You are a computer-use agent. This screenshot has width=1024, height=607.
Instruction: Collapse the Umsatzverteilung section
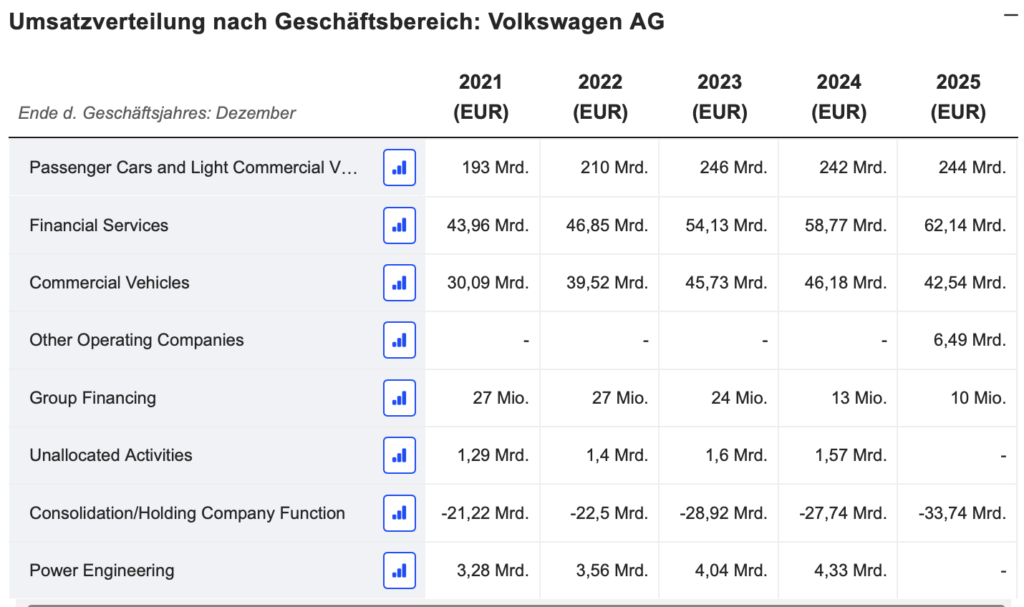(x=1012, y=14)
